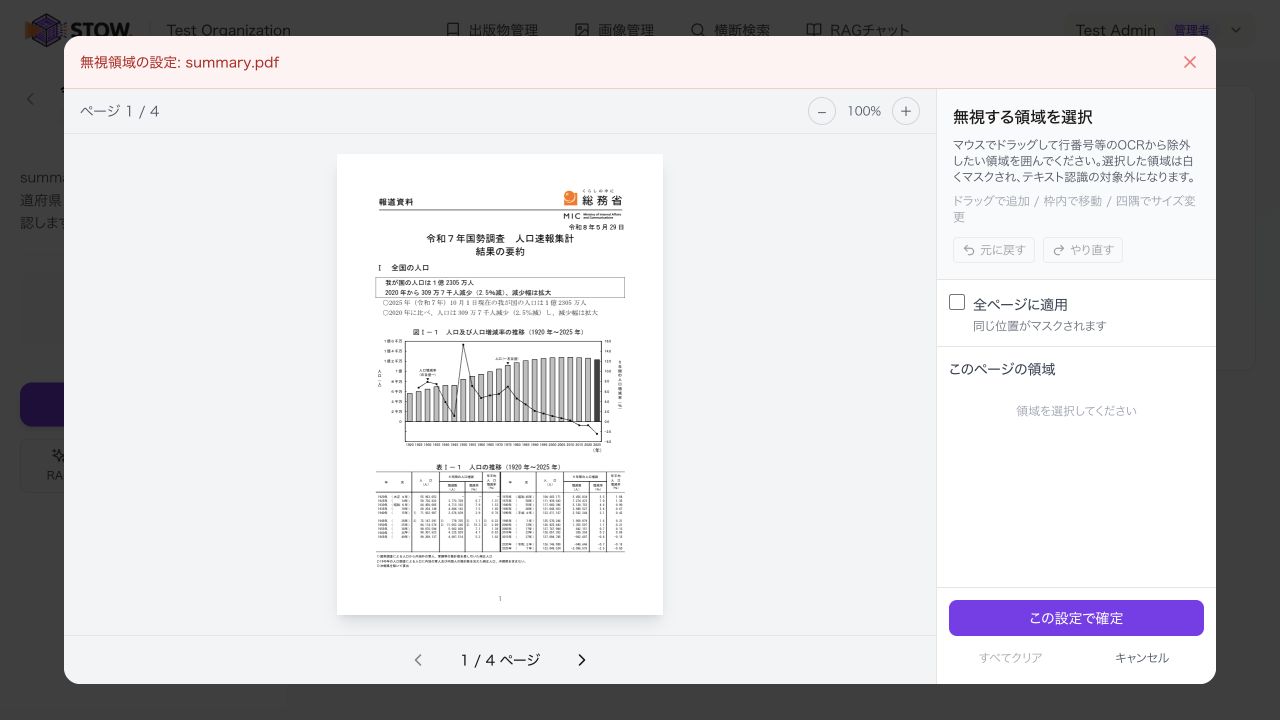Click the Test Organization name in header
The image size is (1280, 720).
[229, 30]
